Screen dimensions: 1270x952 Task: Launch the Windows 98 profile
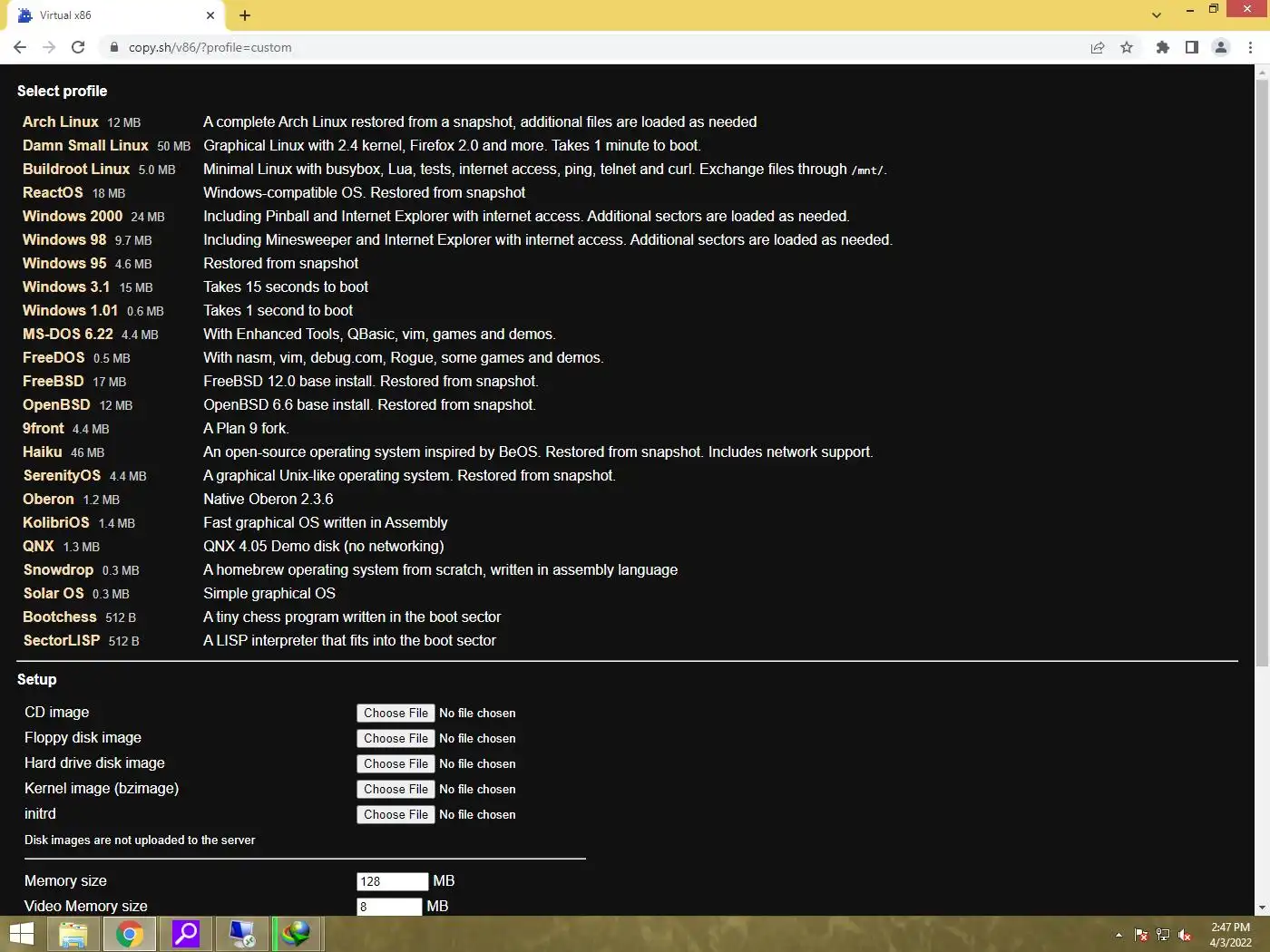(64, 239)
